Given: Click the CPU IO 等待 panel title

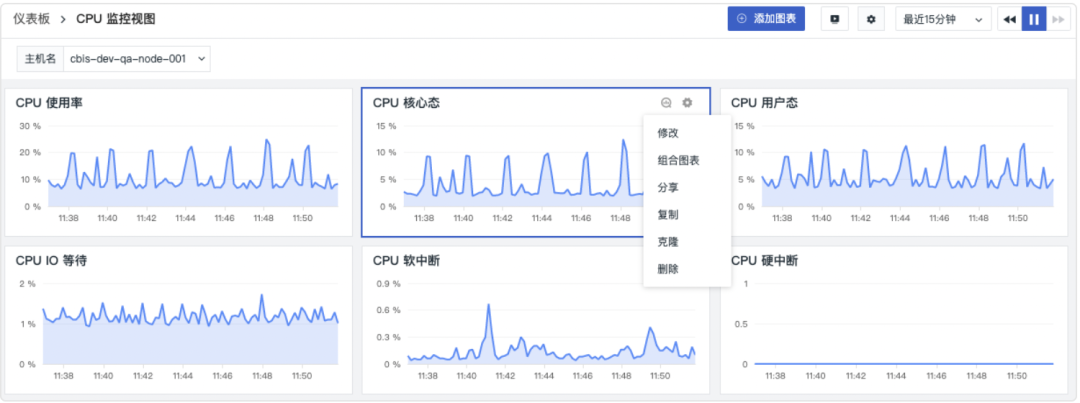Looking at the screenshot, I should click(51, 261).
